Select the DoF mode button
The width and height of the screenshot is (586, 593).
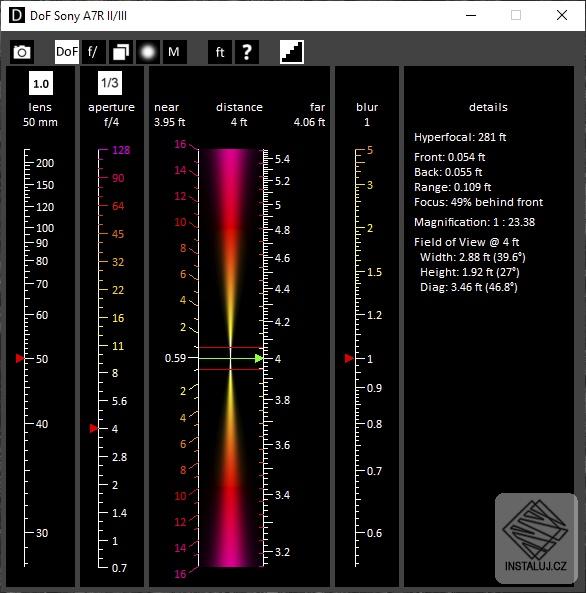click(67, 52)
